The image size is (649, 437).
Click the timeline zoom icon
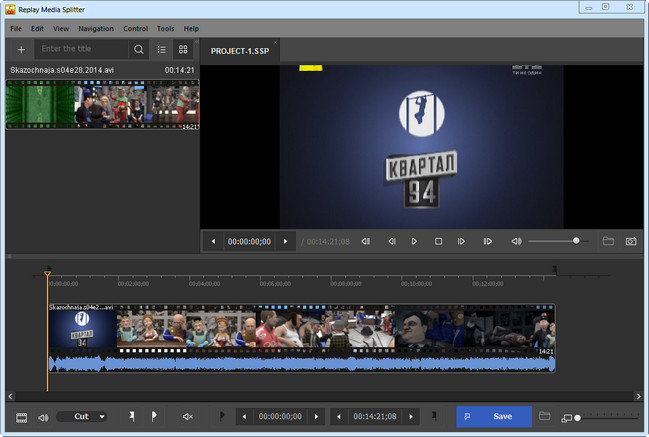pyautogui.click(x=566, y=418)
